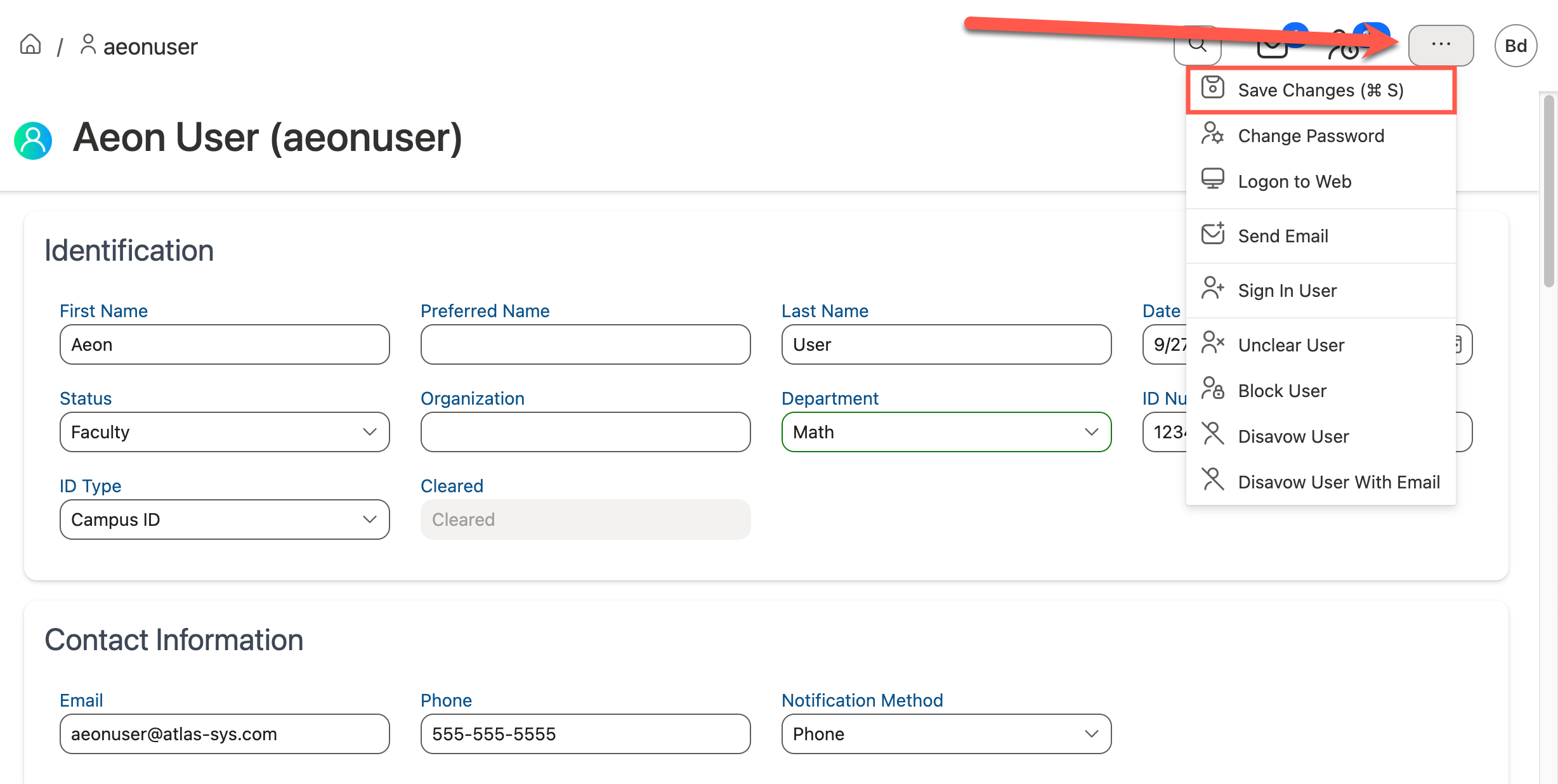Choose Unclear User menu option

click(1291, 345)
